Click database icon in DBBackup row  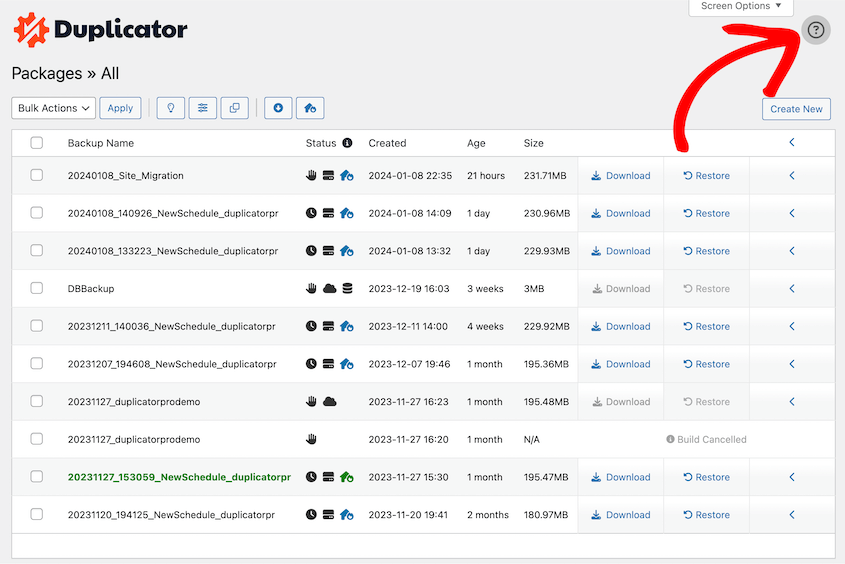(348, 288)
